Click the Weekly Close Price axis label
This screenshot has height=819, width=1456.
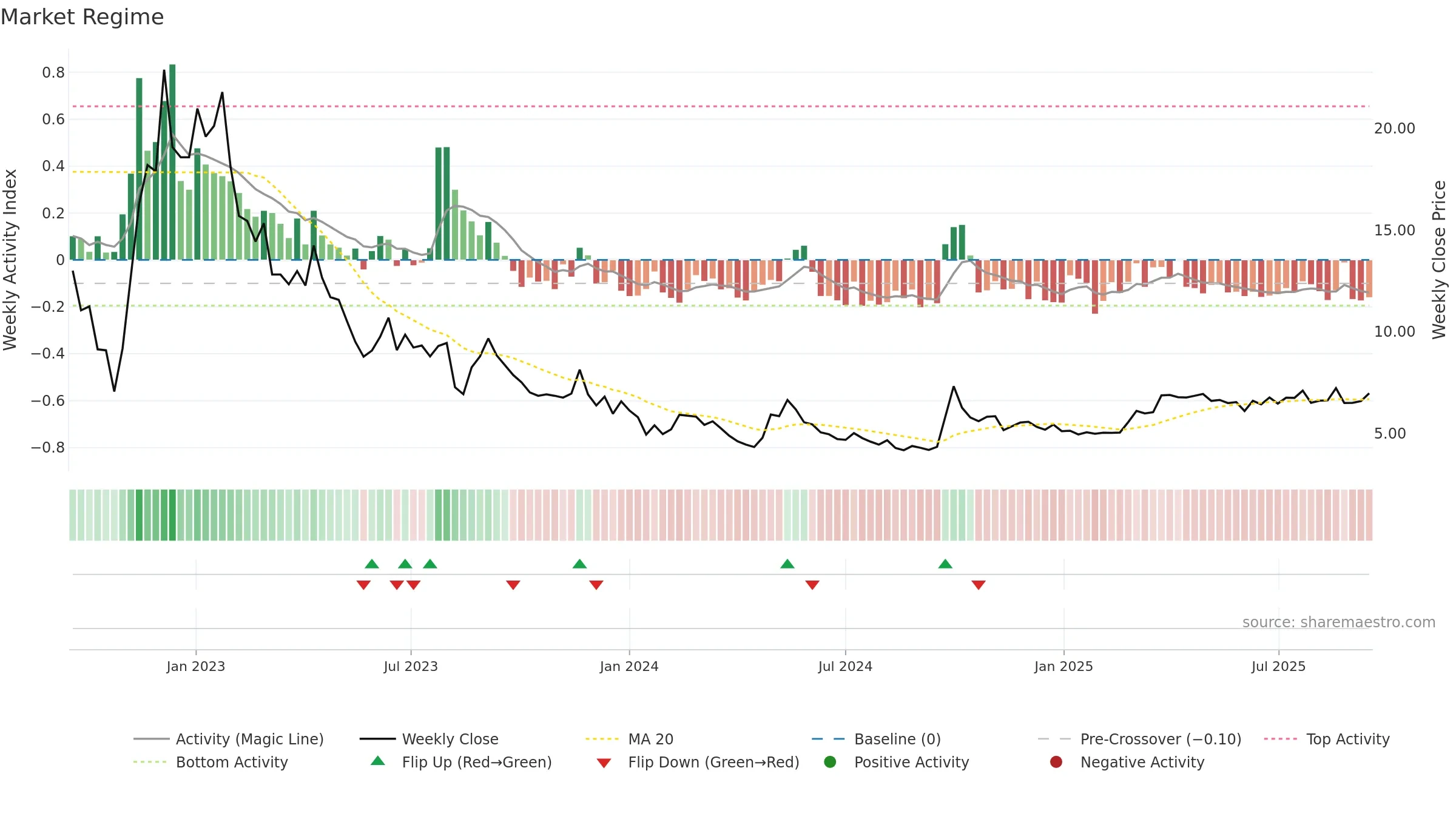[1439, 260]
